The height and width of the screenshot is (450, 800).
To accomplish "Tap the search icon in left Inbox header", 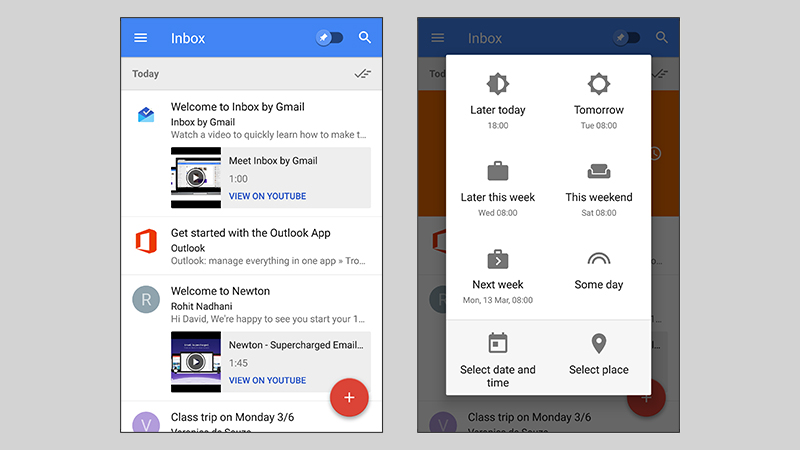I will point(365,37).
